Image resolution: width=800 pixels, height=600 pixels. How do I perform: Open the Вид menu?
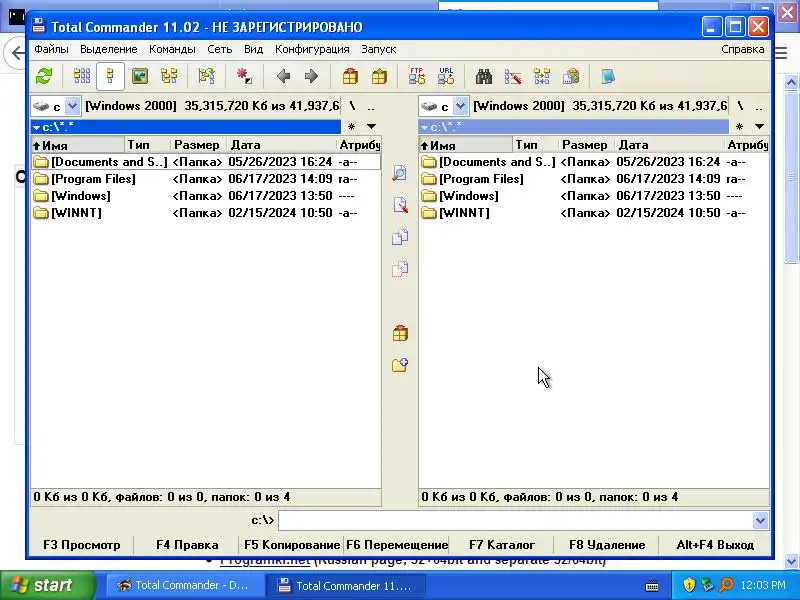tap(253, 49)
